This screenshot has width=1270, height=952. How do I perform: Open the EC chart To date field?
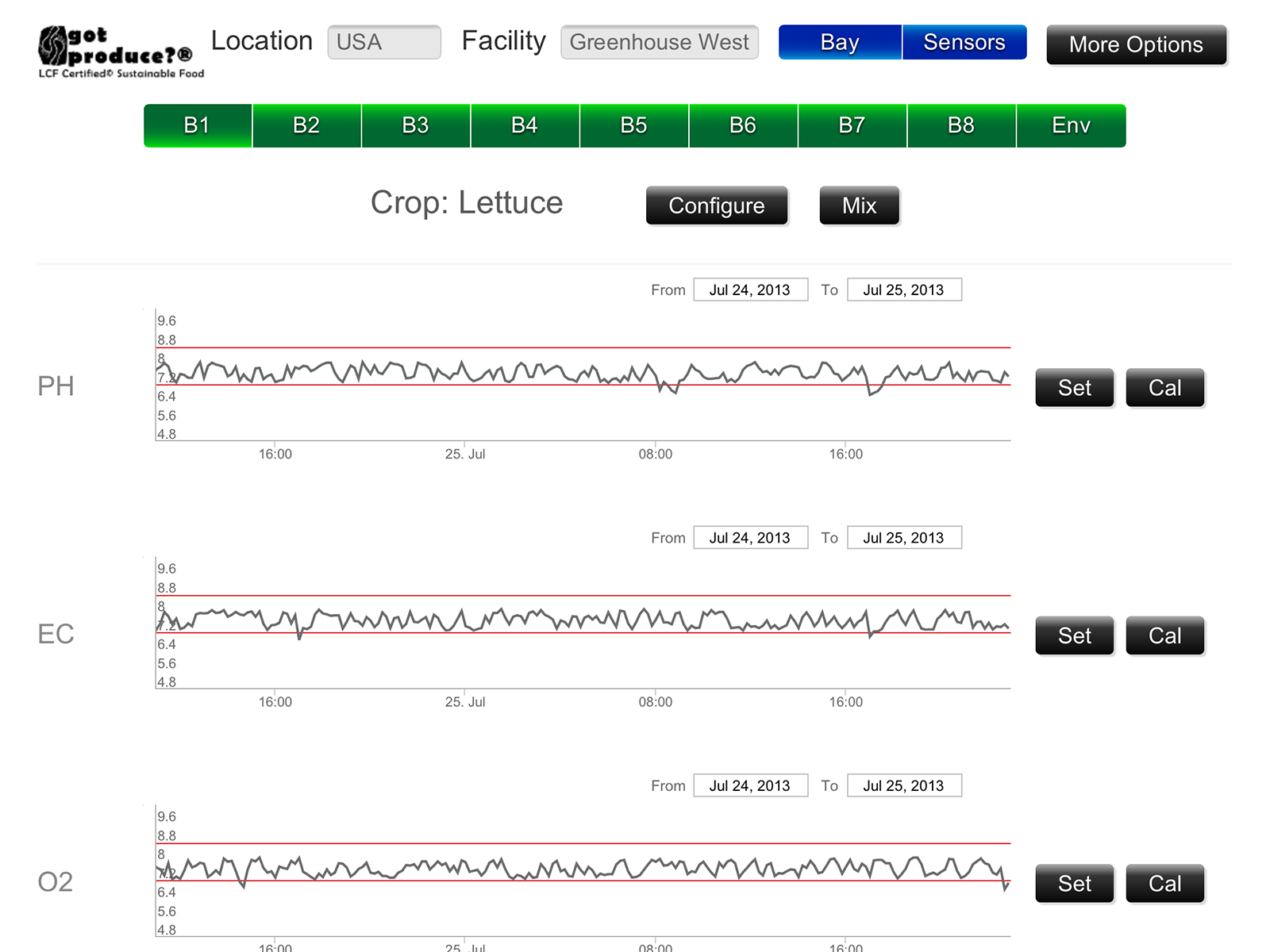coord(904,538)
